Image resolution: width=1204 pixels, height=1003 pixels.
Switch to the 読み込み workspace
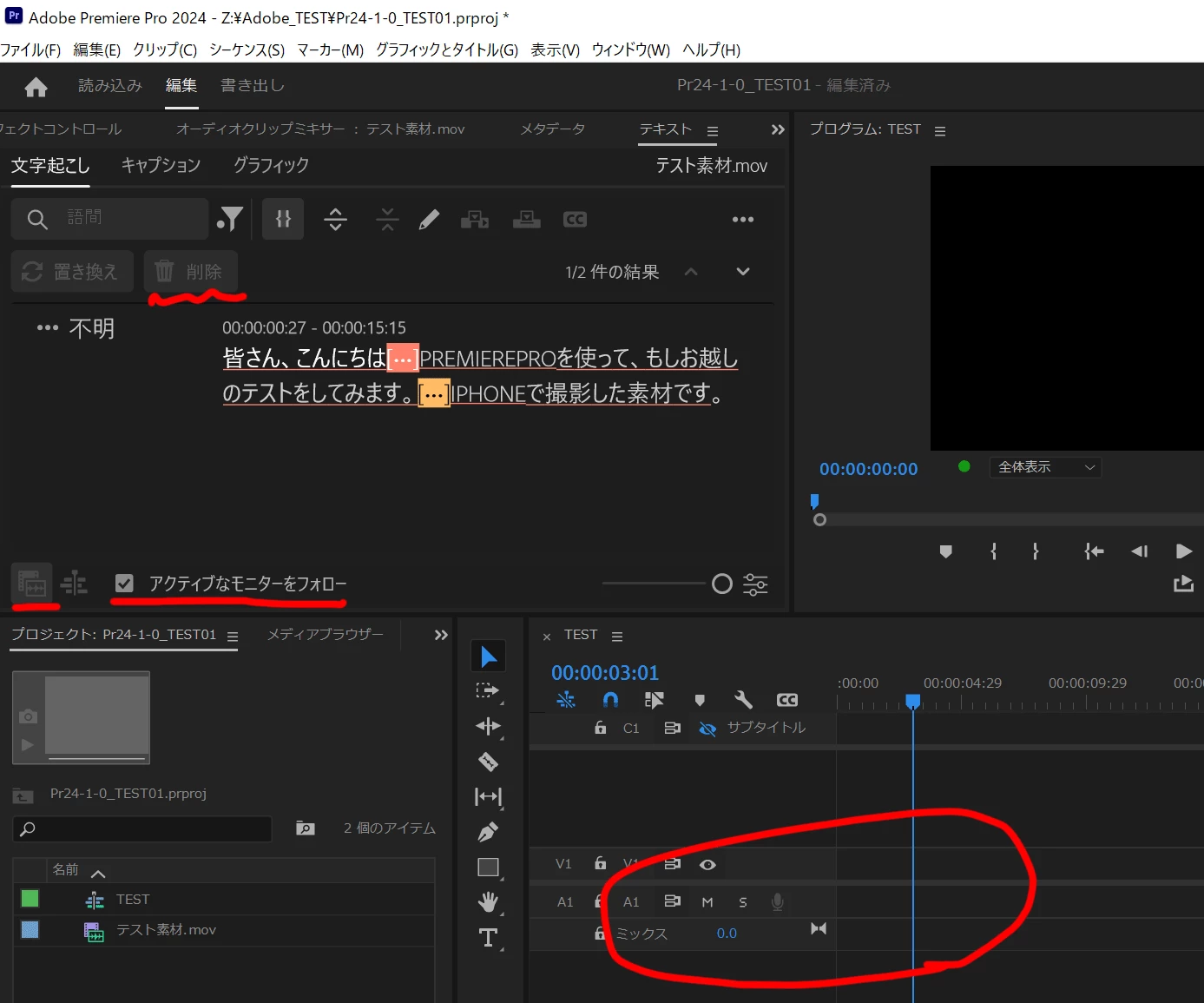pos(110,85)
